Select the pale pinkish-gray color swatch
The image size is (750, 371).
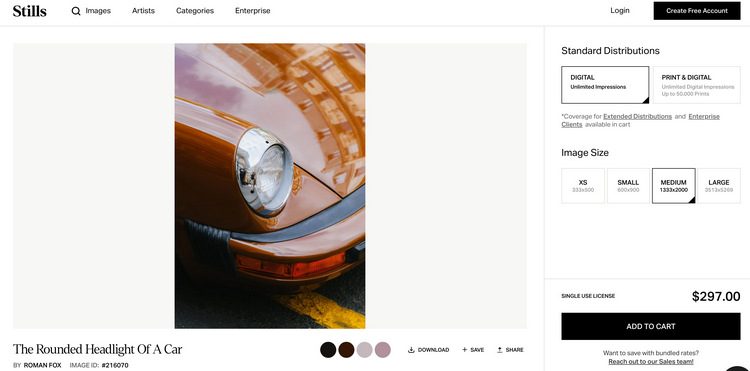[364, 350]
